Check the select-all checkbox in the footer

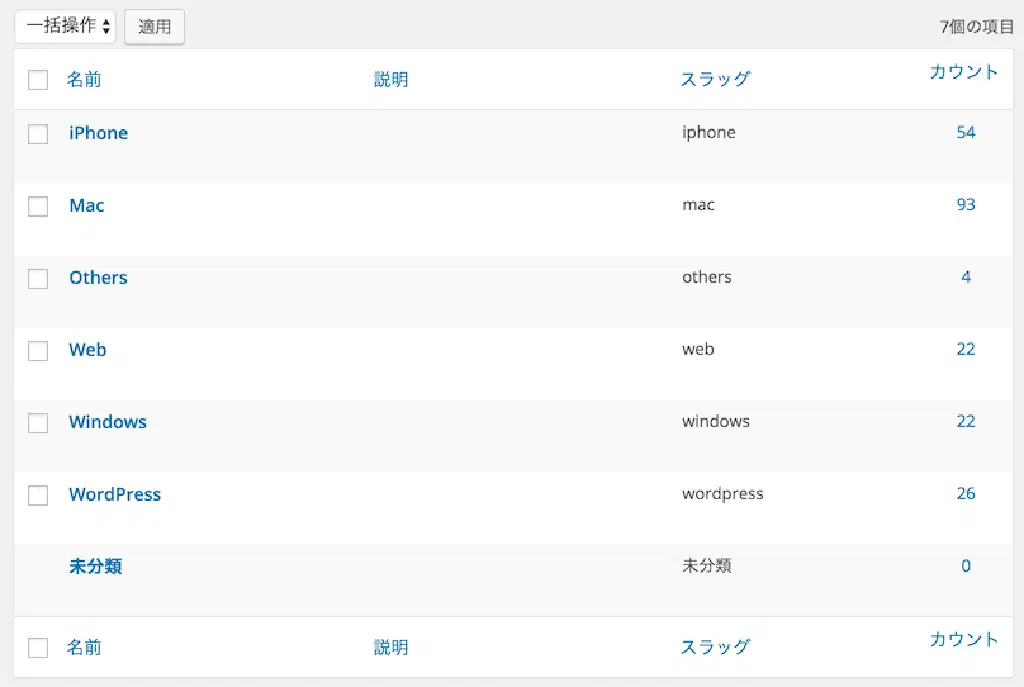(38, 648)
